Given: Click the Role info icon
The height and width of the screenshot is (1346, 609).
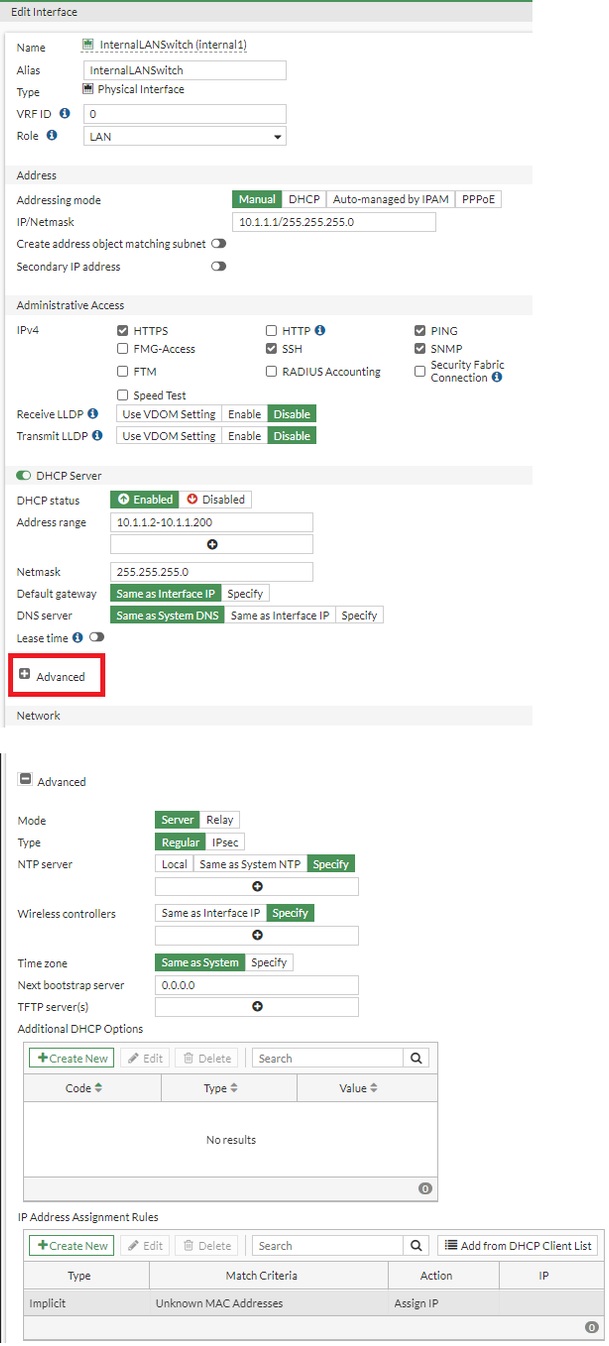Looking at the screenshot, I should pyautogui.click(x=52, y=135).
